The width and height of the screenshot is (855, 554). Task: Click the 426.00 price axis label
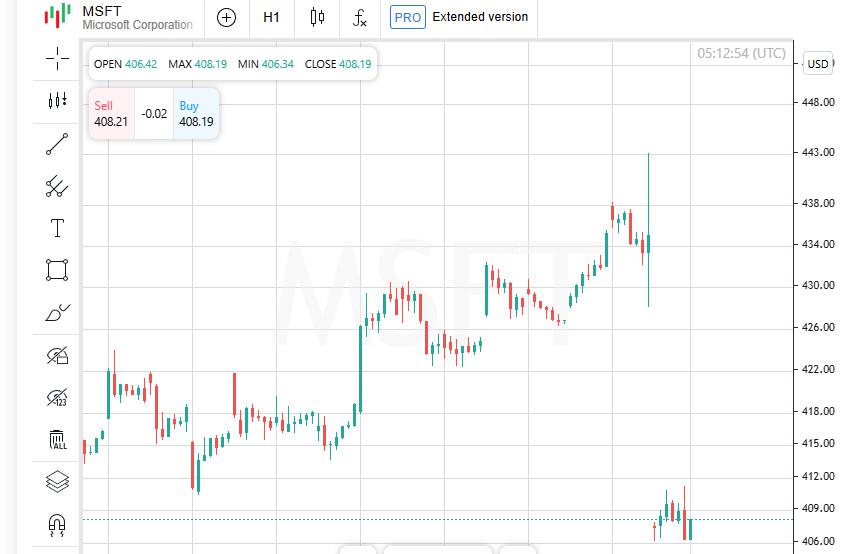click(818, 327)
